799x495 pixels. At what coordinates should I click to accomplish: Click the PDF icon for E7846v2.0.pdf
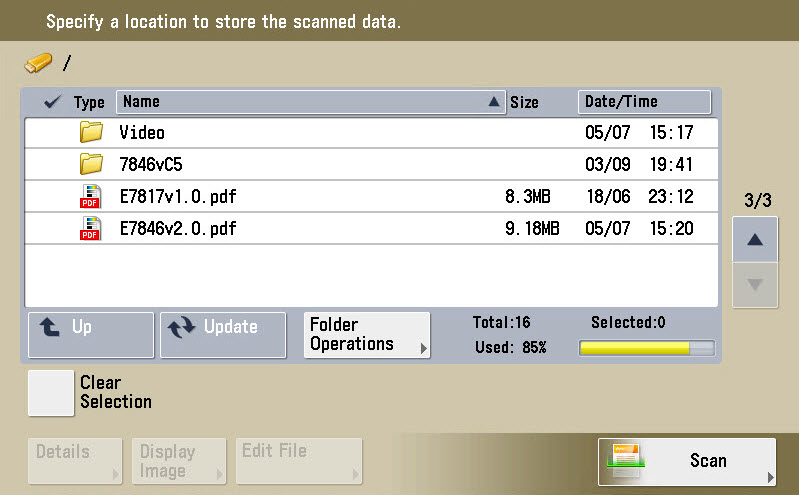91,229
